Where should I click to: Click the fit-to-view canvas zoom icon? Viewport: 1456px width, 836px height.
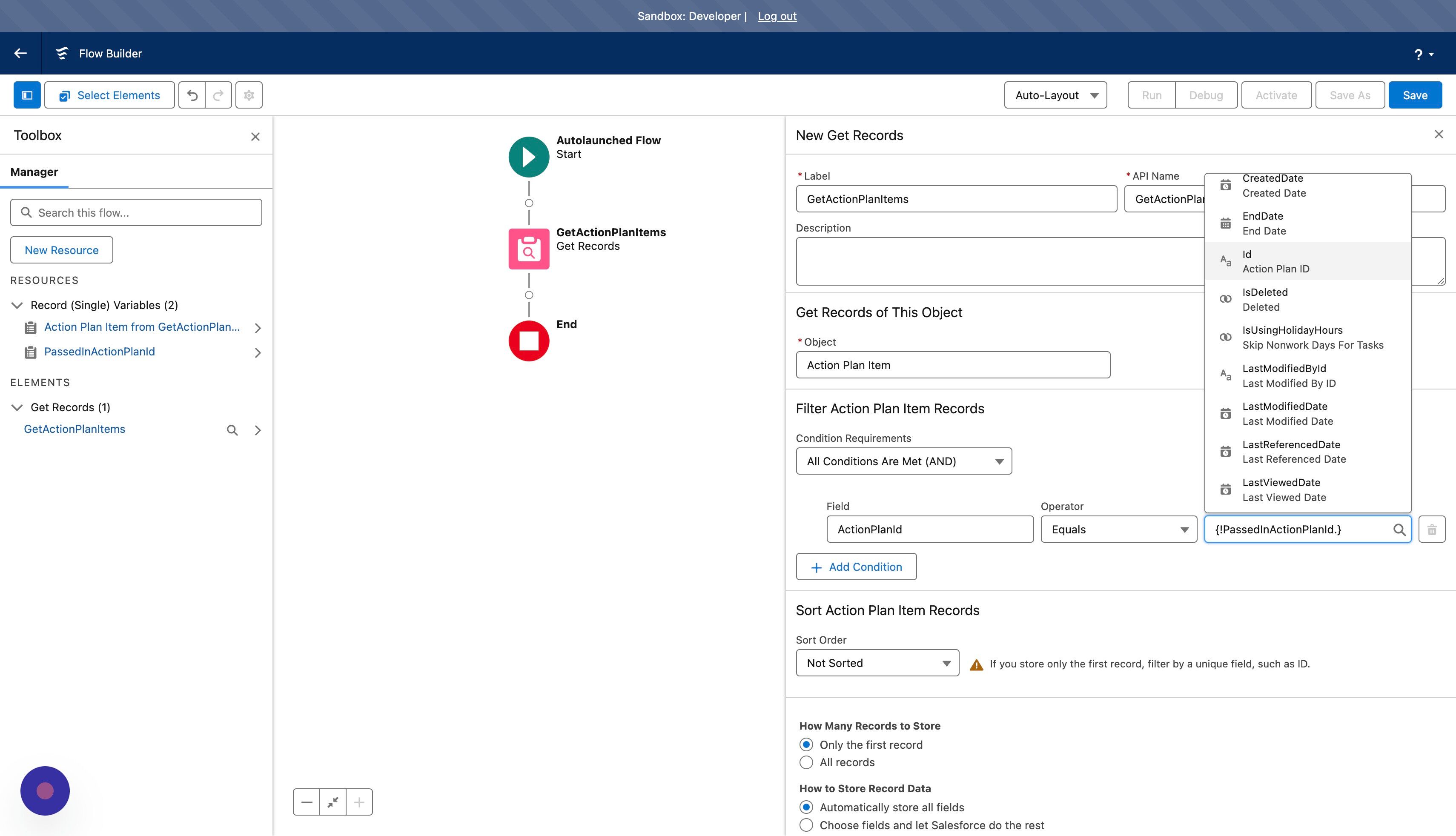pos(333,802)
